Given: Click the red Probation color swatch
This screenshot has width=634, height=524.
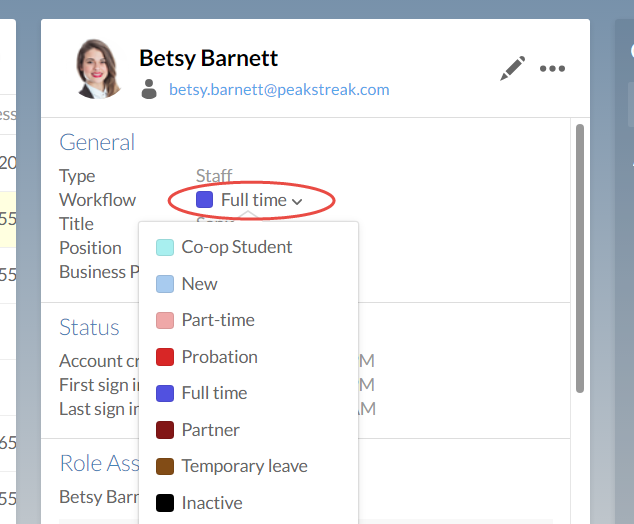Looking at the screenshot, I should click(x=165, y=357).
